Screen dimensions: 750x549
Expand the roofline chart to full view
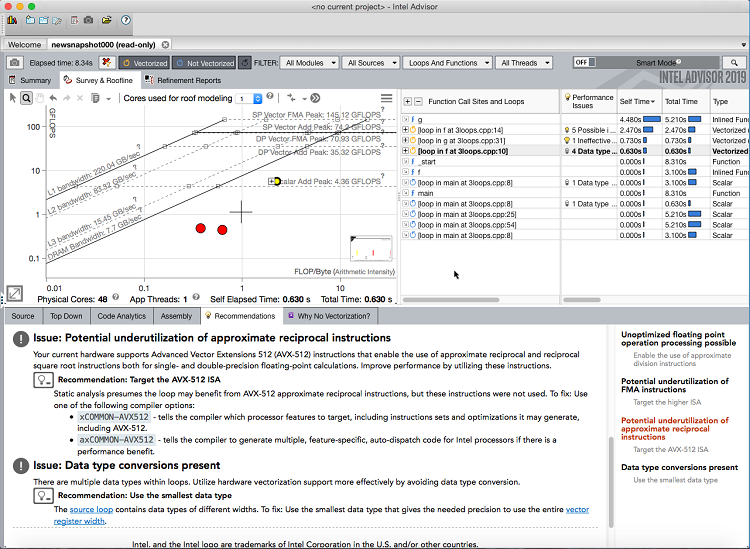coord(15,293)
